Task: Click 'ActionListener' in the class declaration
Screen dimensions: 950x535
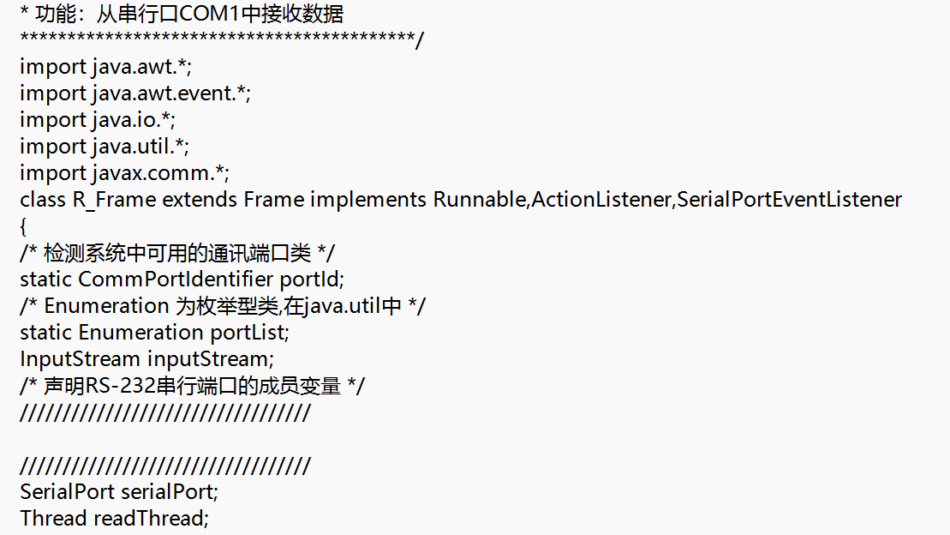Action: 601,199
